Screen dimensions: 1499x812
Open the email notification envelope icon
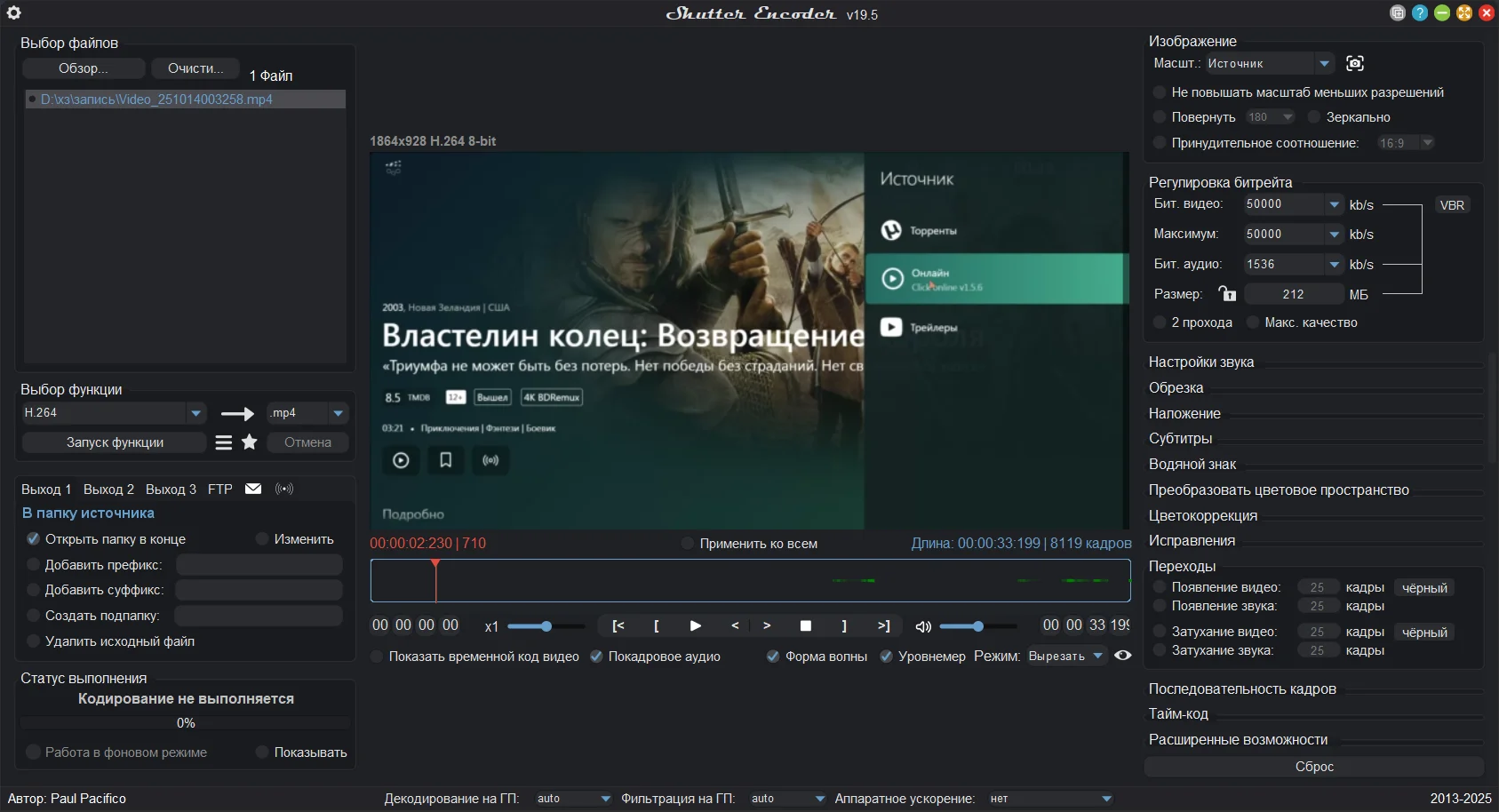[x=253, y=489]
